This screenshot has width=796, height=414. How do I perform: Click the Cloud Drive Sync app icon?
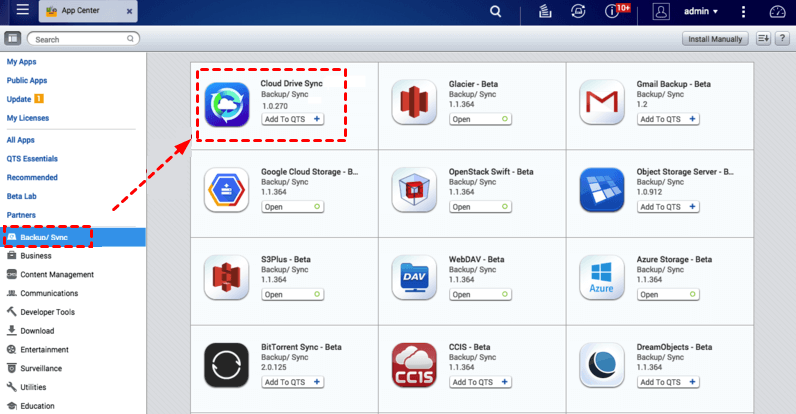[x=226, y=105]
